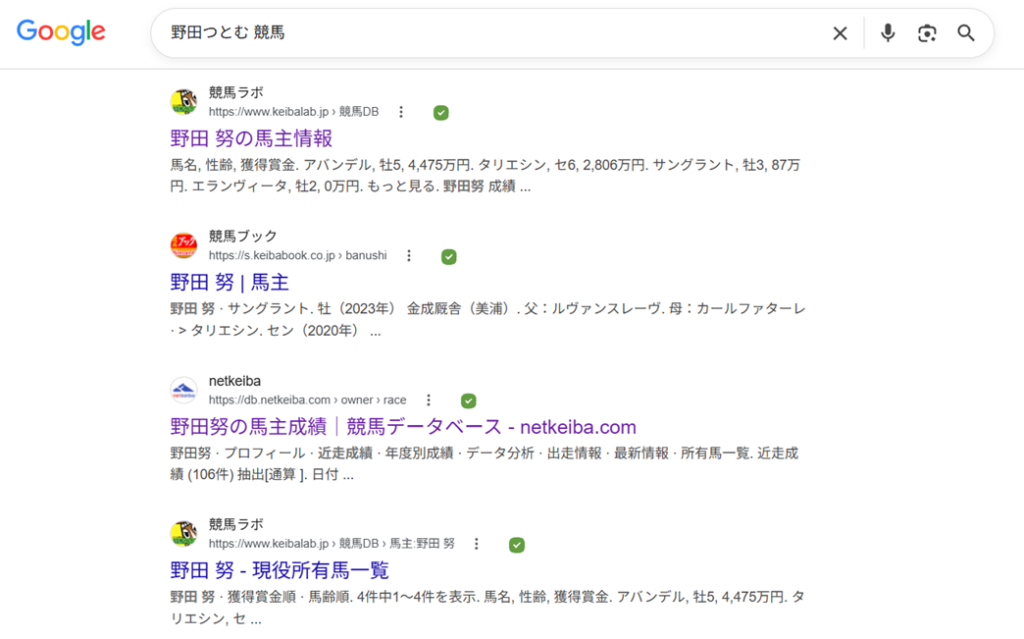Viewport: 1024px width, 639px height.
Task: Open 野田努の馬主成績 netkeiba.com result
Action: pyautogui.click(x=403, y=427)
